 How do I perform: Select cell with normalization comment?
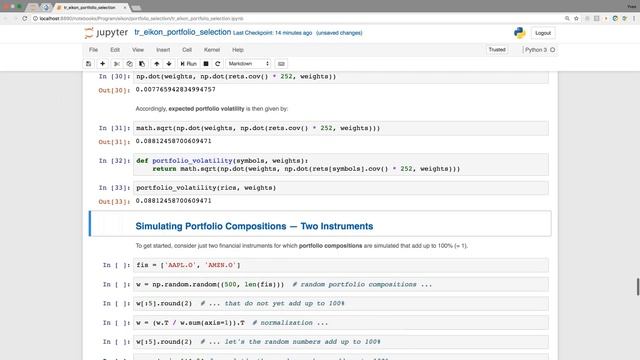[x=341, y=323]
